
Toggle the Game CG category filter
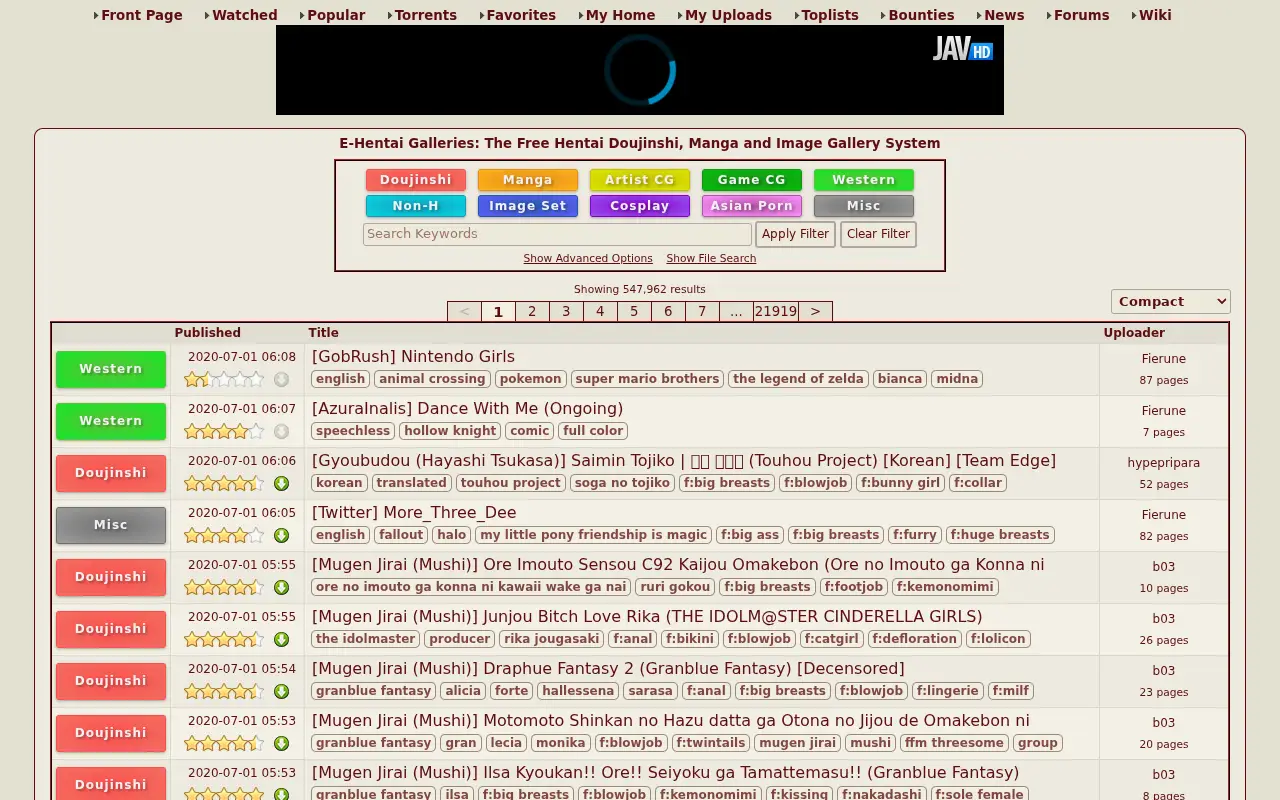(752, 180)
